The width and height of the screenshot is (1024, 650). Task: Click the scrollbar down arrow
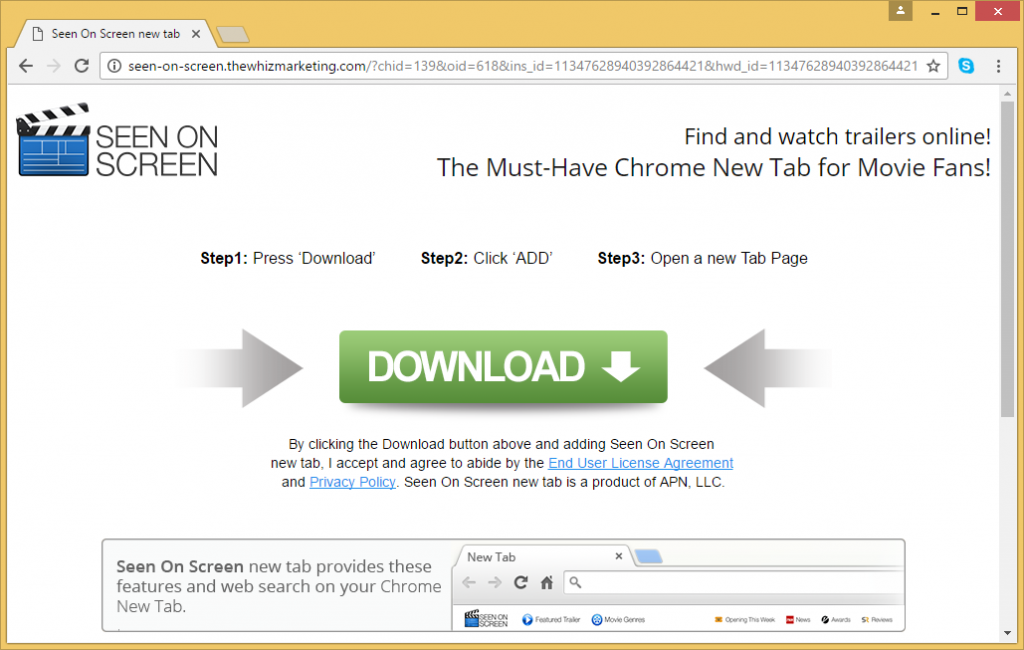pyautogui.click(x=1007, y=632)
